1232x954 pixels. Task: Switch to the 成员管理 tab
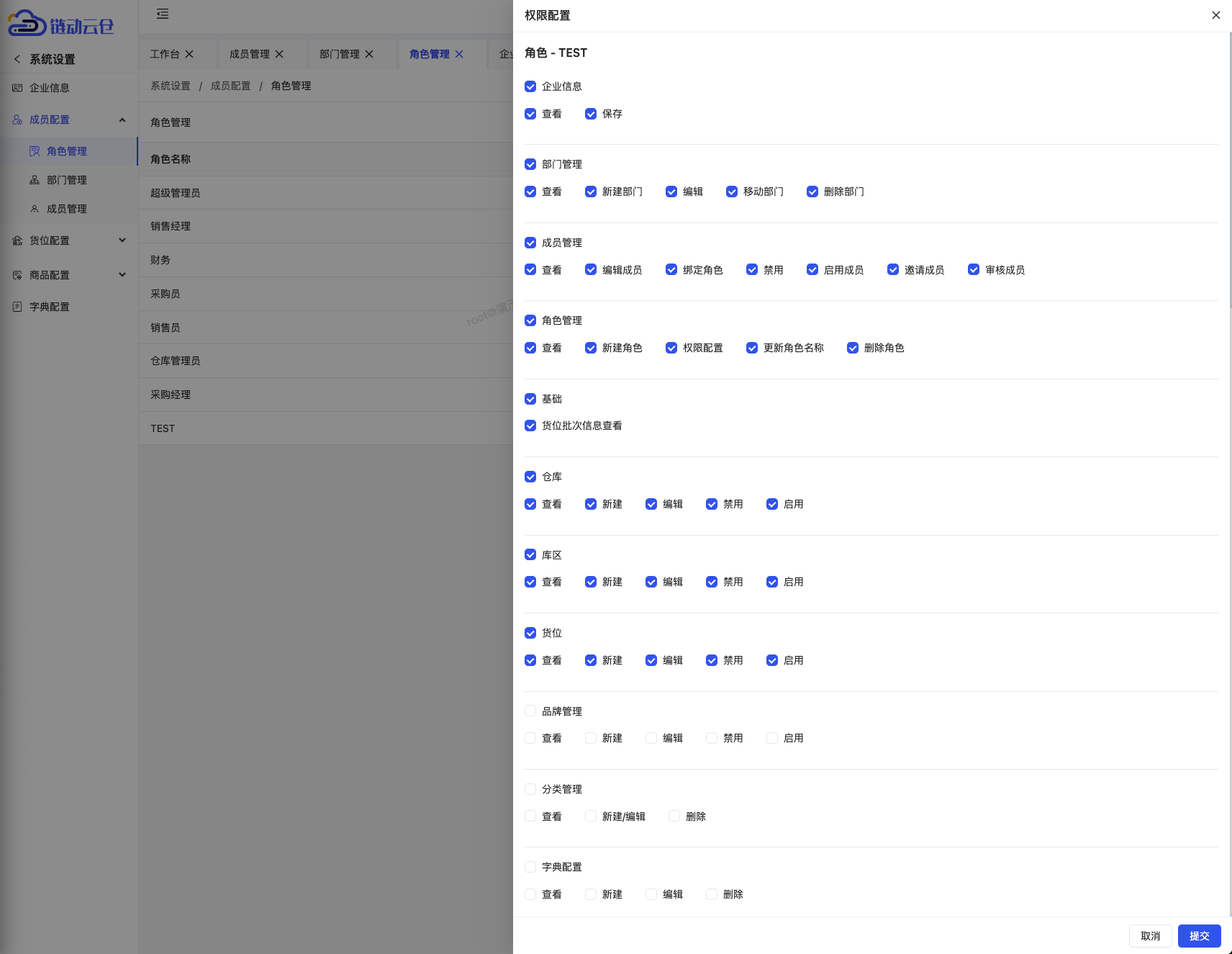[x=249, y=54]
